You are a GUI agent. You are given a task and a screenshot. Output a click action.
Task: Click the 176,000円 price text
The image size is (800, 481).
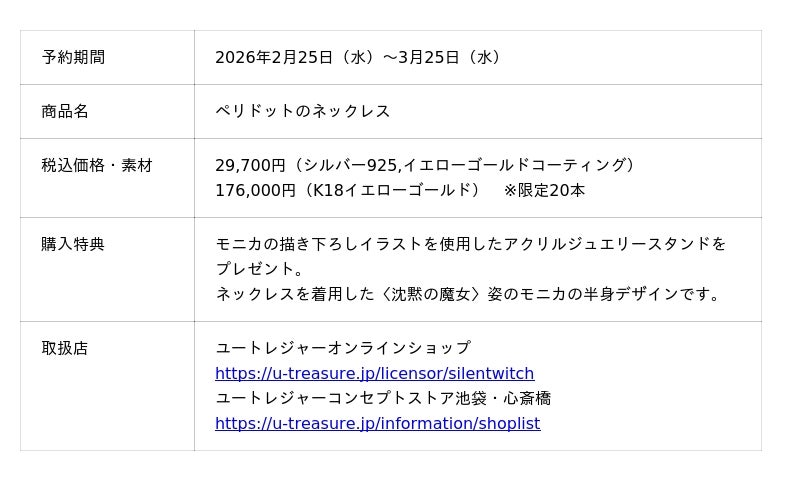click(255, 190)
